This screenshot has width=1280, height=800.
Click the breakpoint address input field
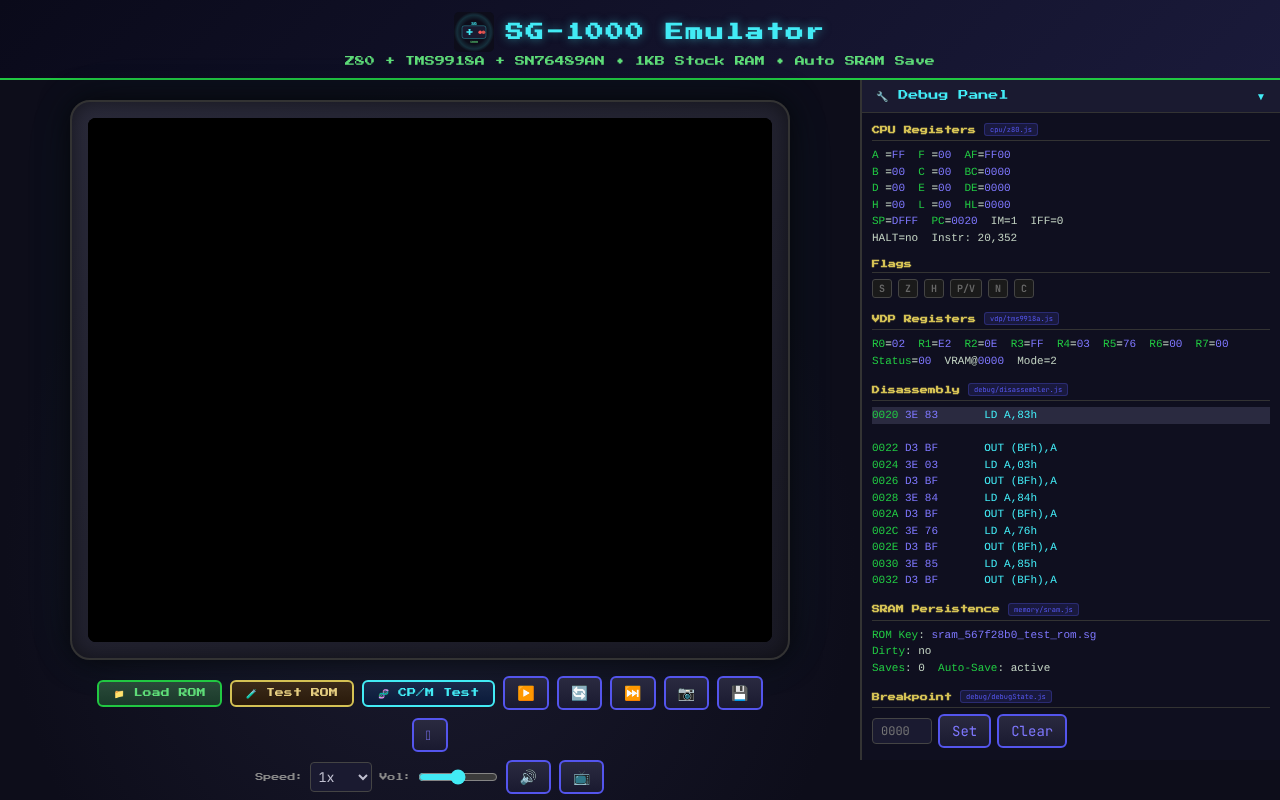(902, 731)
